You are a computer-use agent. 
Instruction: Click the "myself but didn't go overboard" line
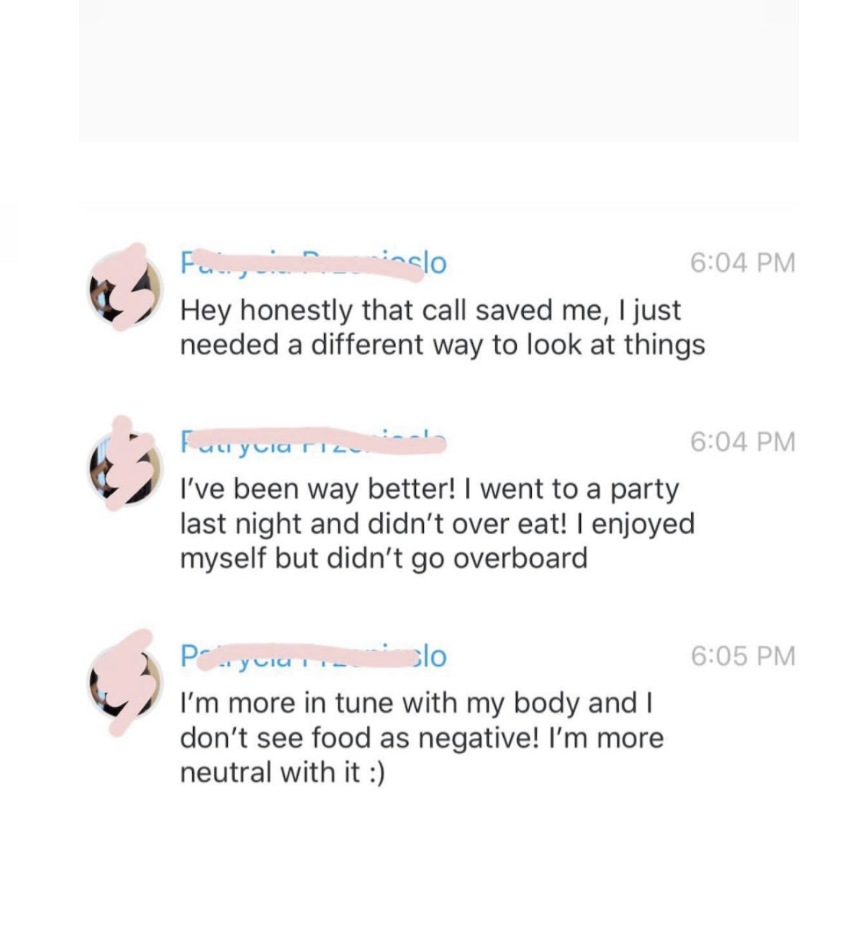click(383, 558)
